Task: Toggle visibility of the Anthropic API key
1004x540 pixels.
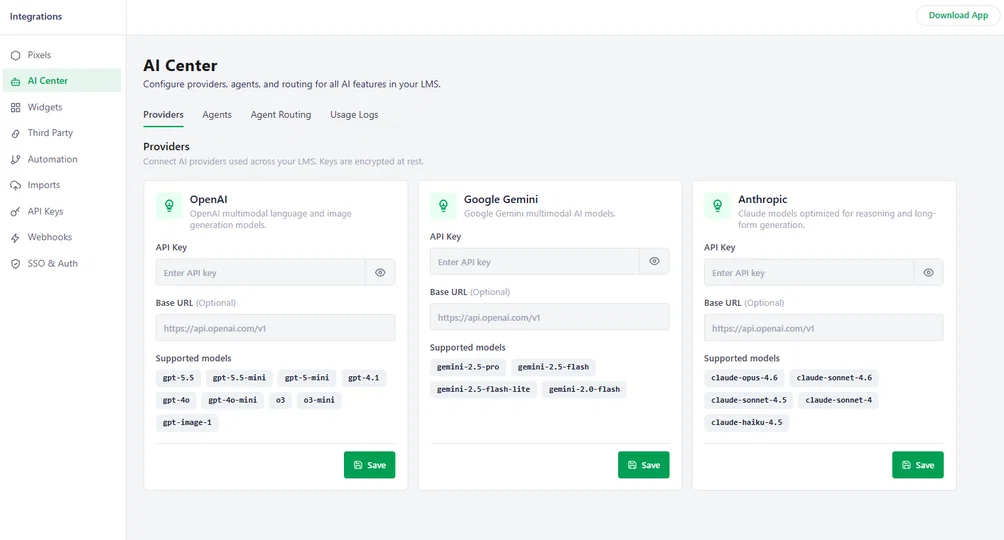Action: tap(928, 273)
